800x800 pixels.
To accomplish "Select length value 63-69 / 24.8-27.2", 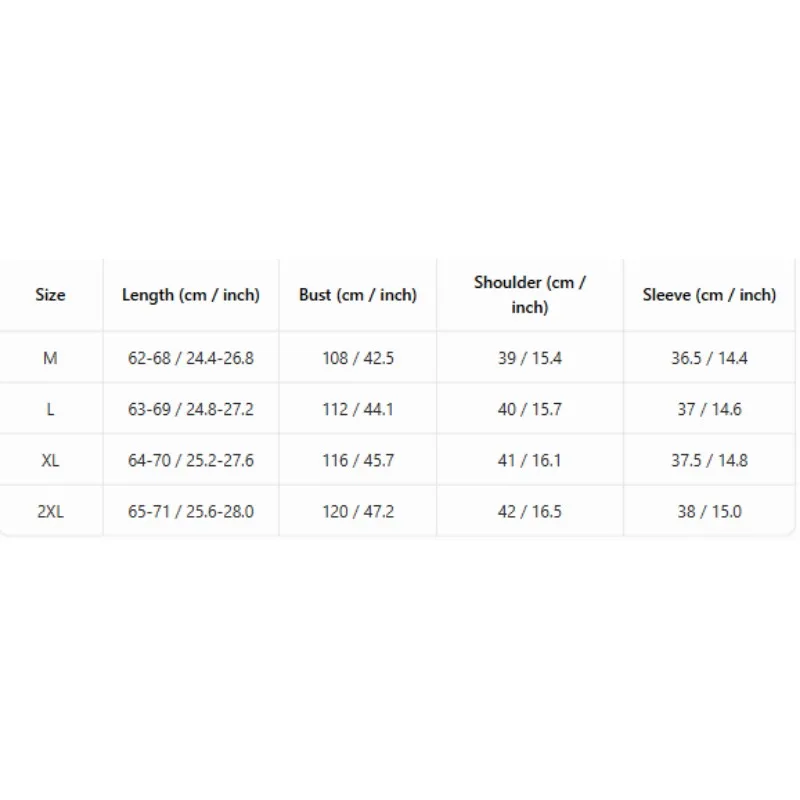I will 191,409.
